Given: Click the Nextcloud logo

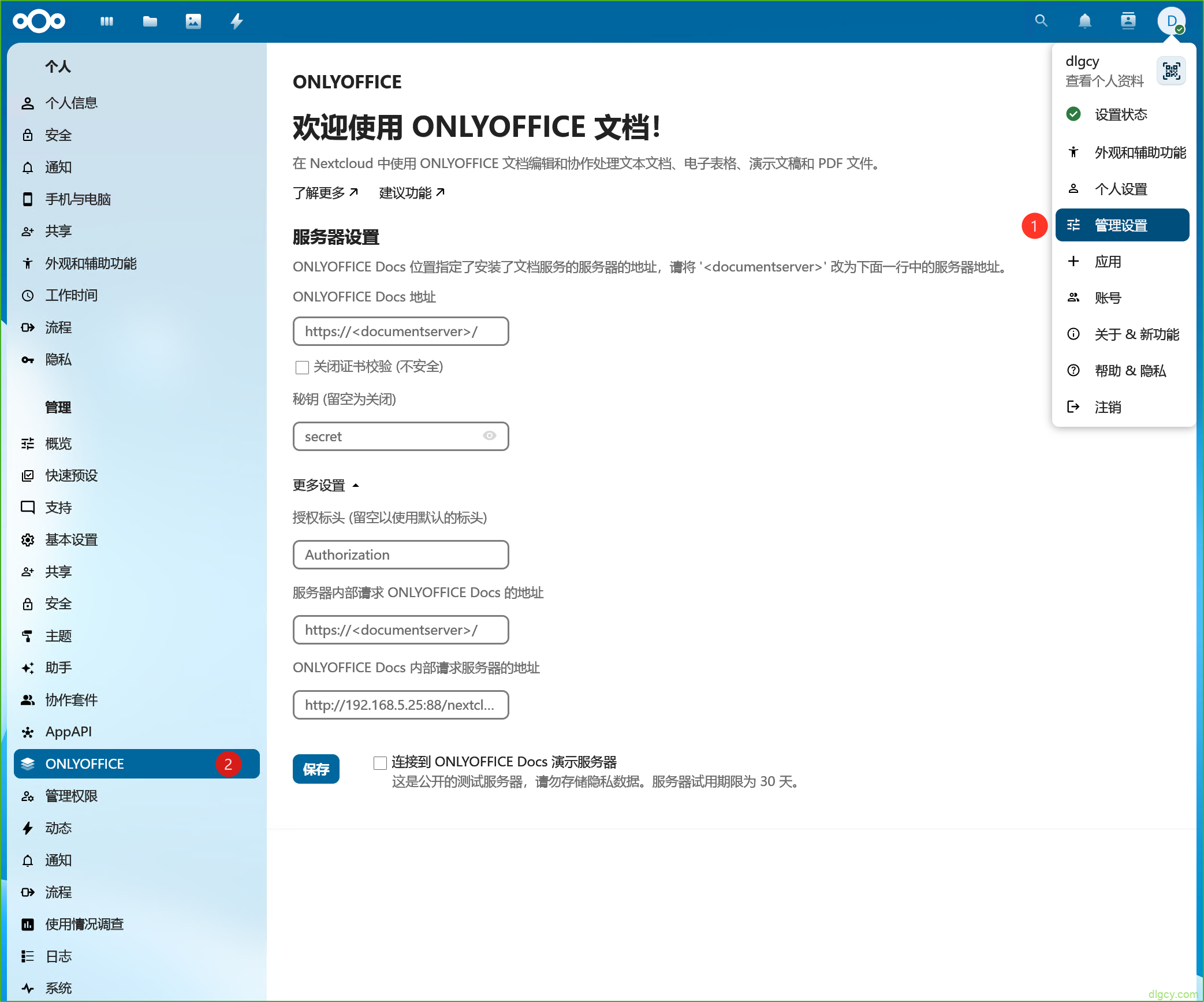Looking at the screenshot, I should 39,21.
